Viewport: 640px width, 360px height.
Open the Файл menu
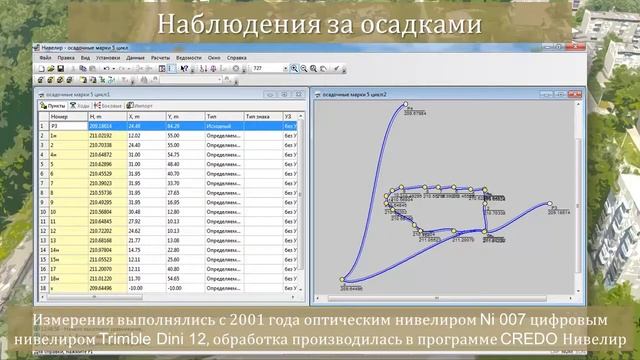click(45, 58)
